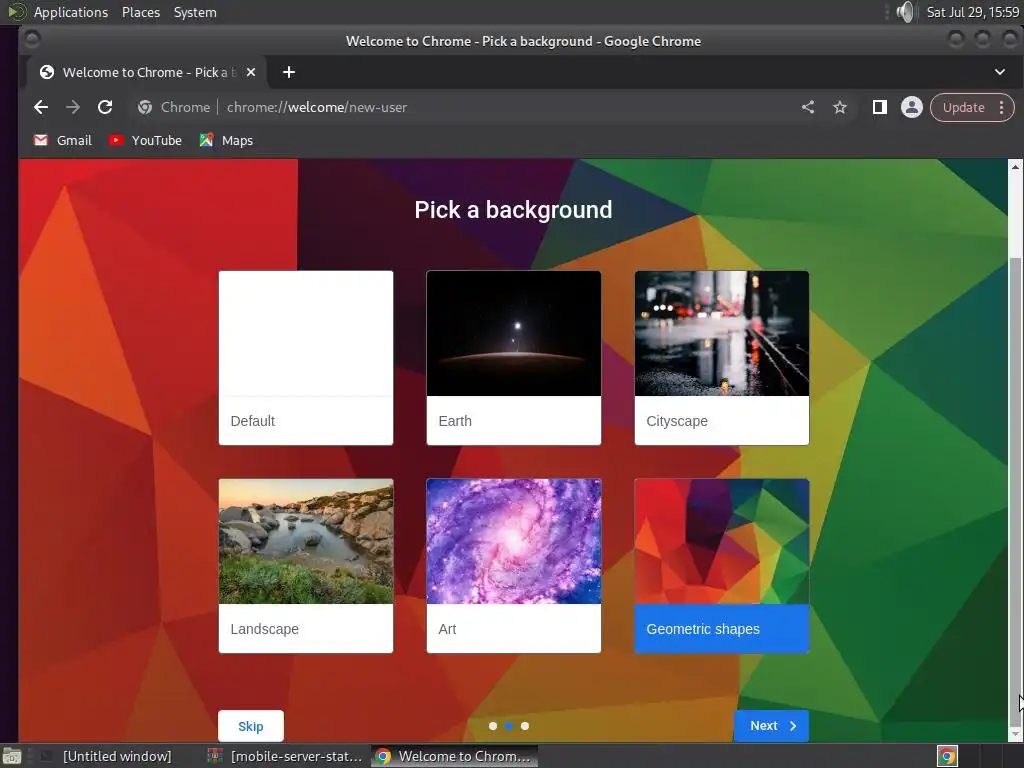This screenshot has width=1024, height=768.
Task: Click the show desktop icon in taskbar
Action: click(12, 756)
